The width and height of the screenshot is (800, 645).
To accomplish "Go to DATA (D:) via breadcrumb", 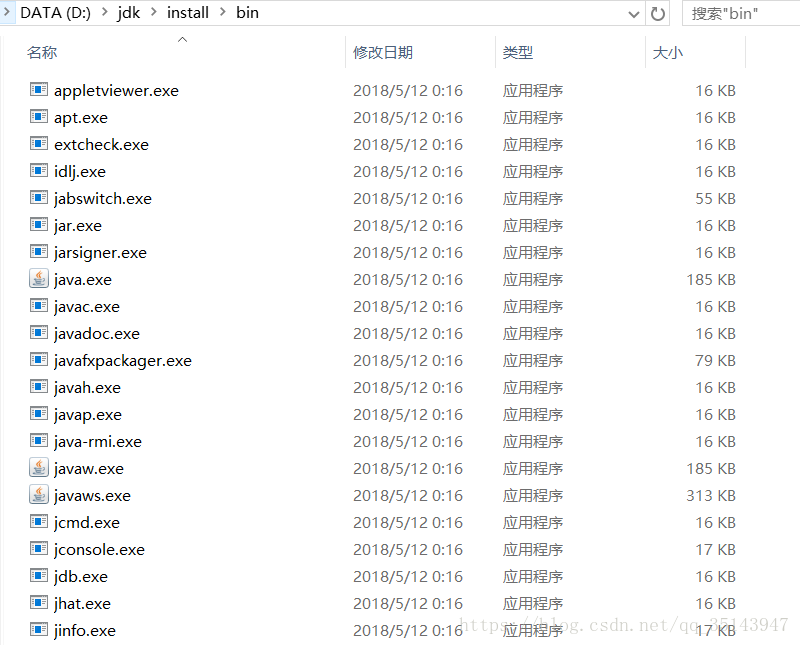I will [x=57, y=13].
